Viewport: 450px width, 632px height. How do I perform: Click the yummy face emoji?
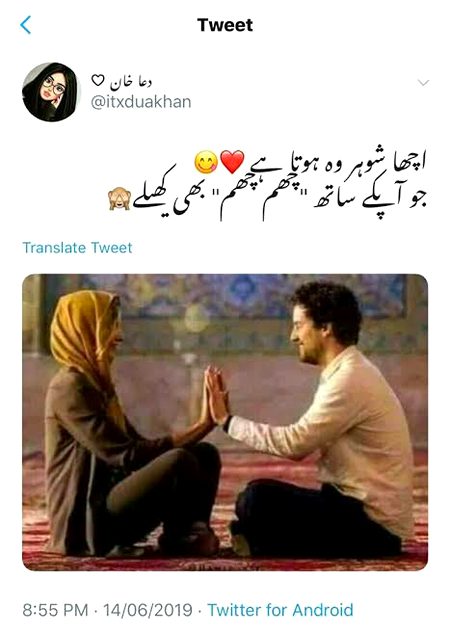206,162
